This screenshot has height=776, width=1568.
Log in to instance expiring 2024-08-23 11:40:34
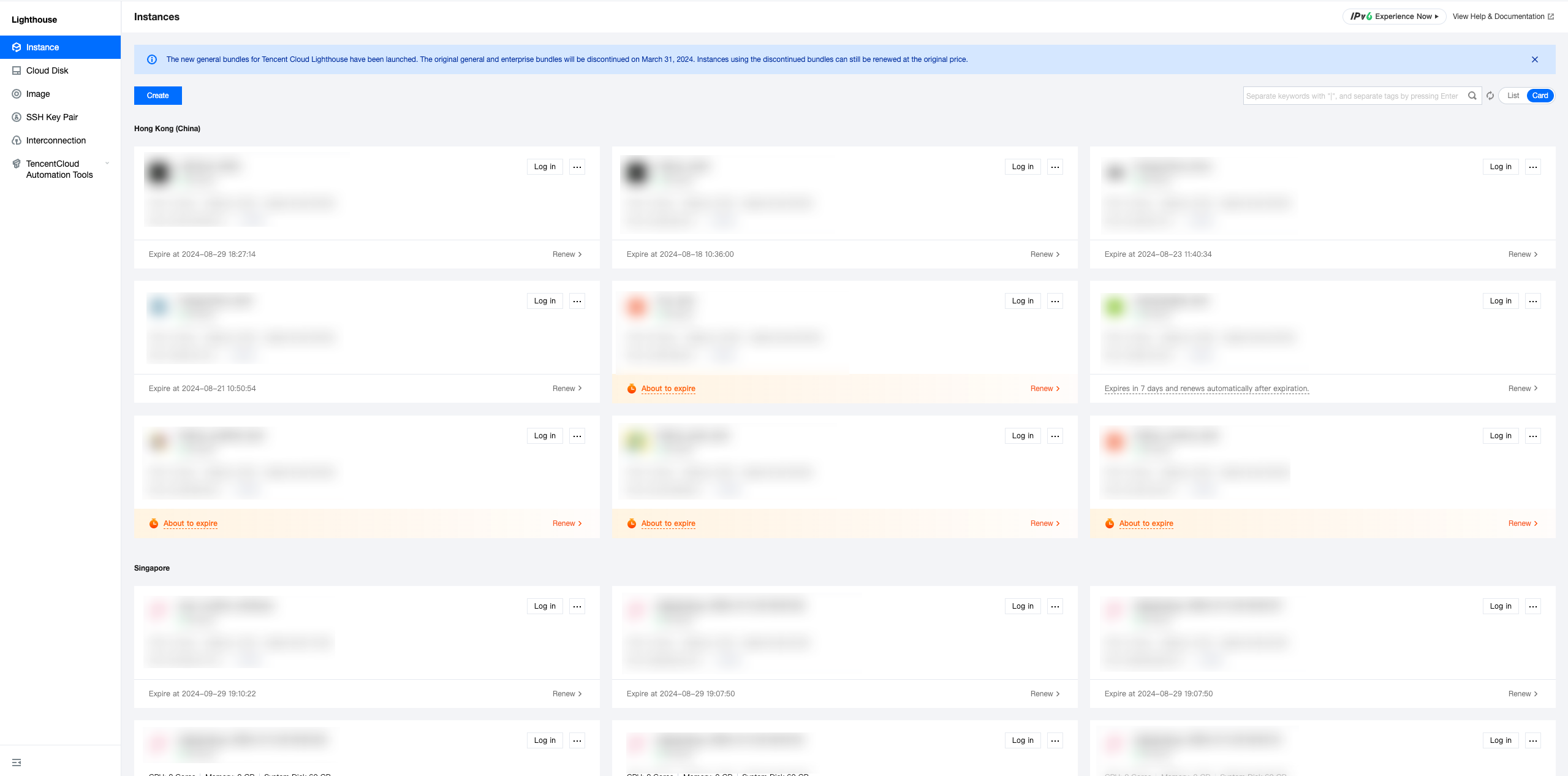coord(1501,167)
